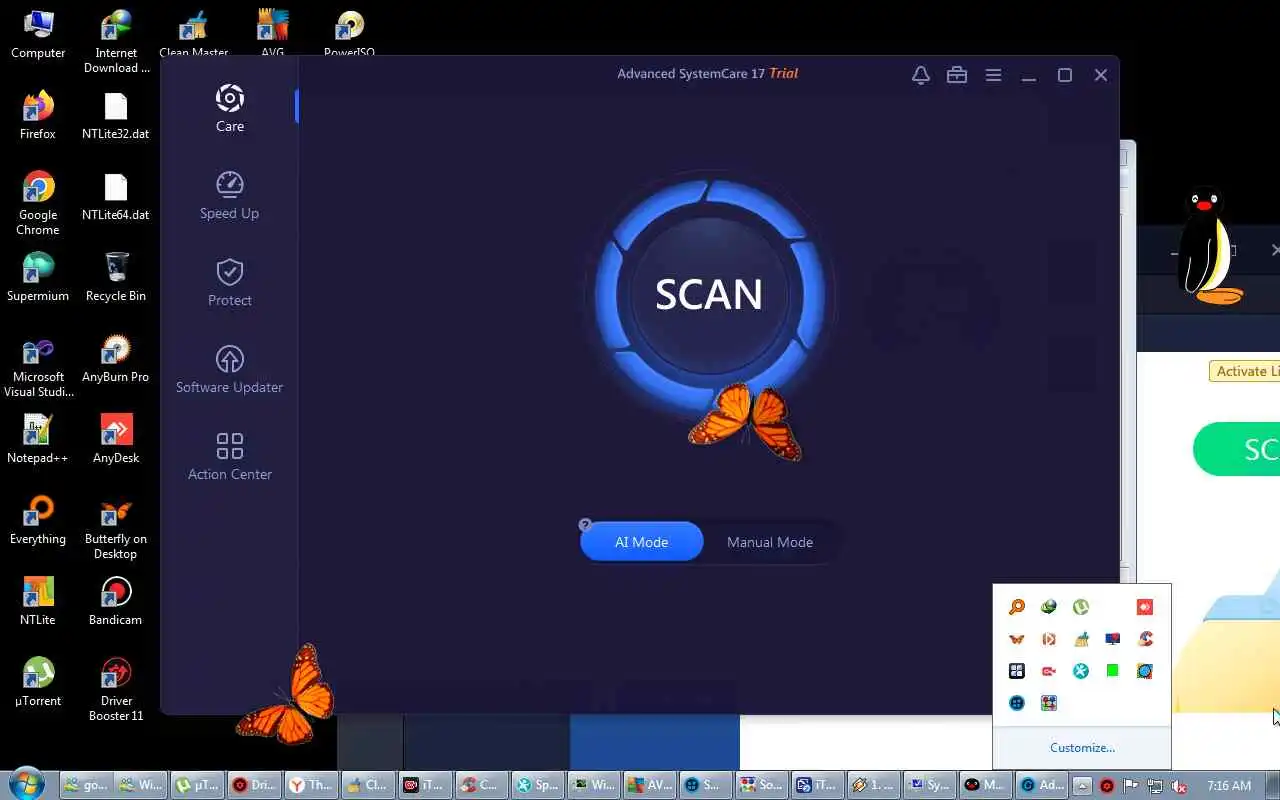Screen dimensions: 1280x800
Task: Select µTorrent desktop shortcut
Action: pyautogui.click(x=38, y=682)
